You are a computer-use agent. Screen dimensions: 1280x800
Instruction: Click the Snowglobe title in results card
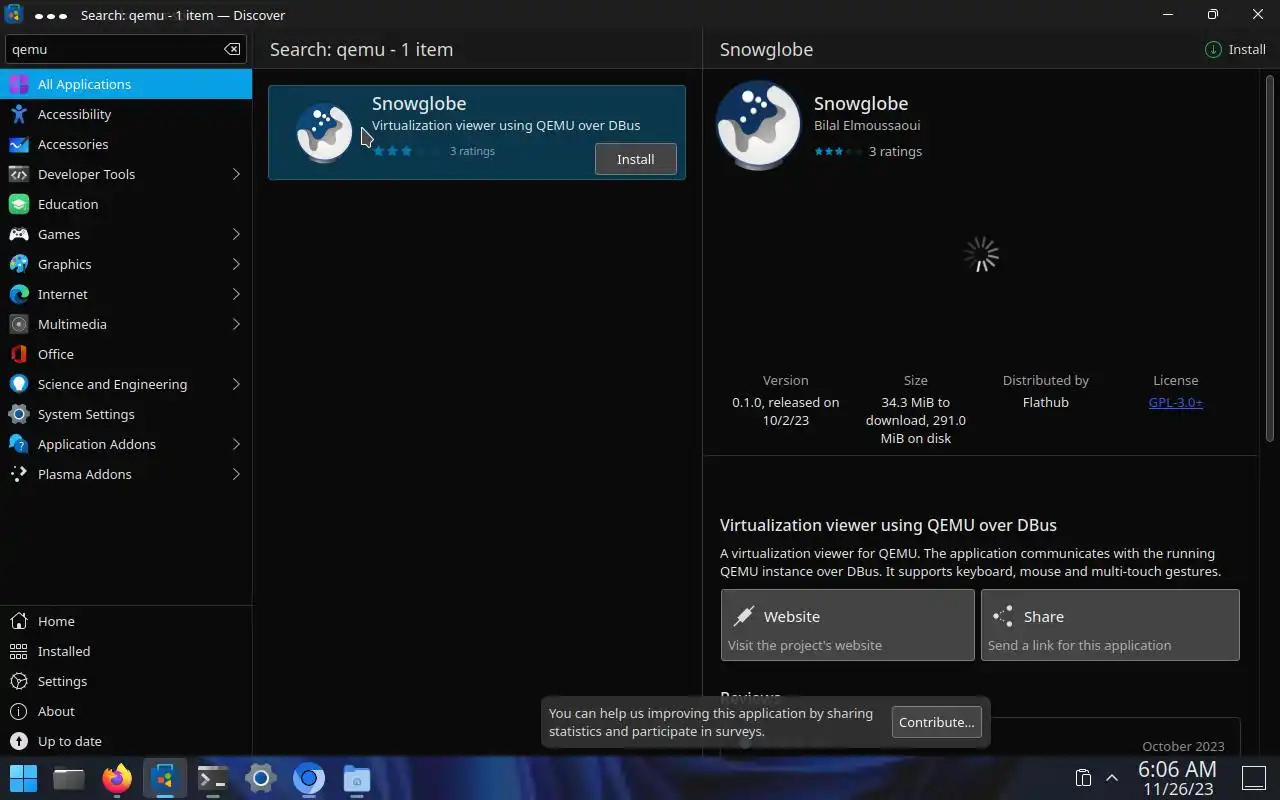pos(419,103)
